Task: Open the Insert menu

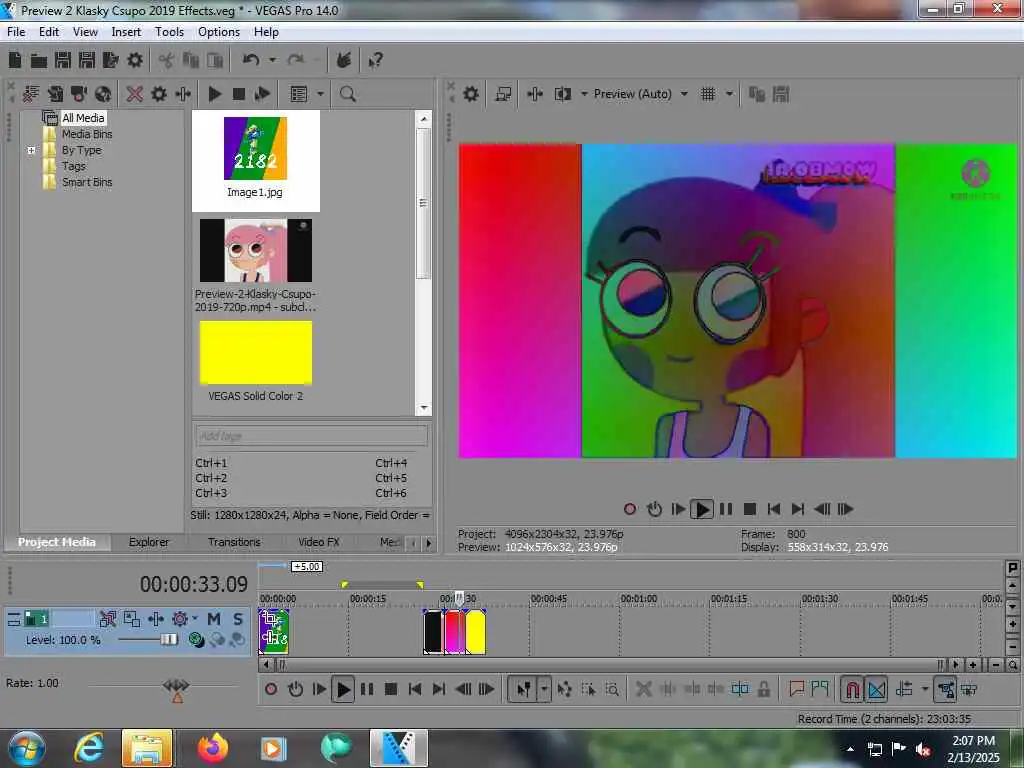Action: pos(126,32)
